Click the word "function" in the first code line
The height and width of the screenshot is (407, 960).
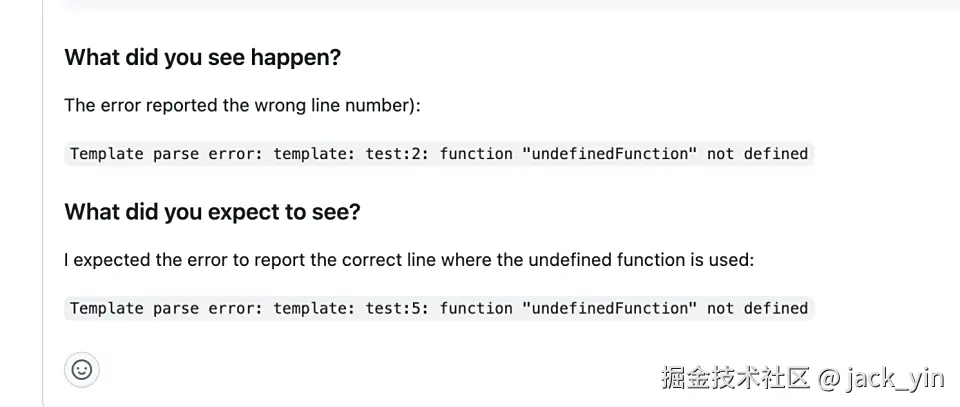(476, 154)
